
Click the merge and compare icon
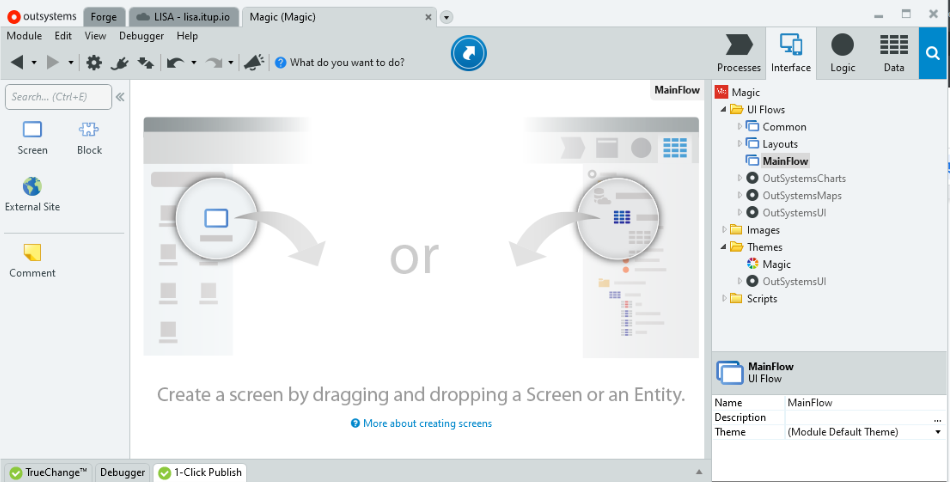point(145,62)
